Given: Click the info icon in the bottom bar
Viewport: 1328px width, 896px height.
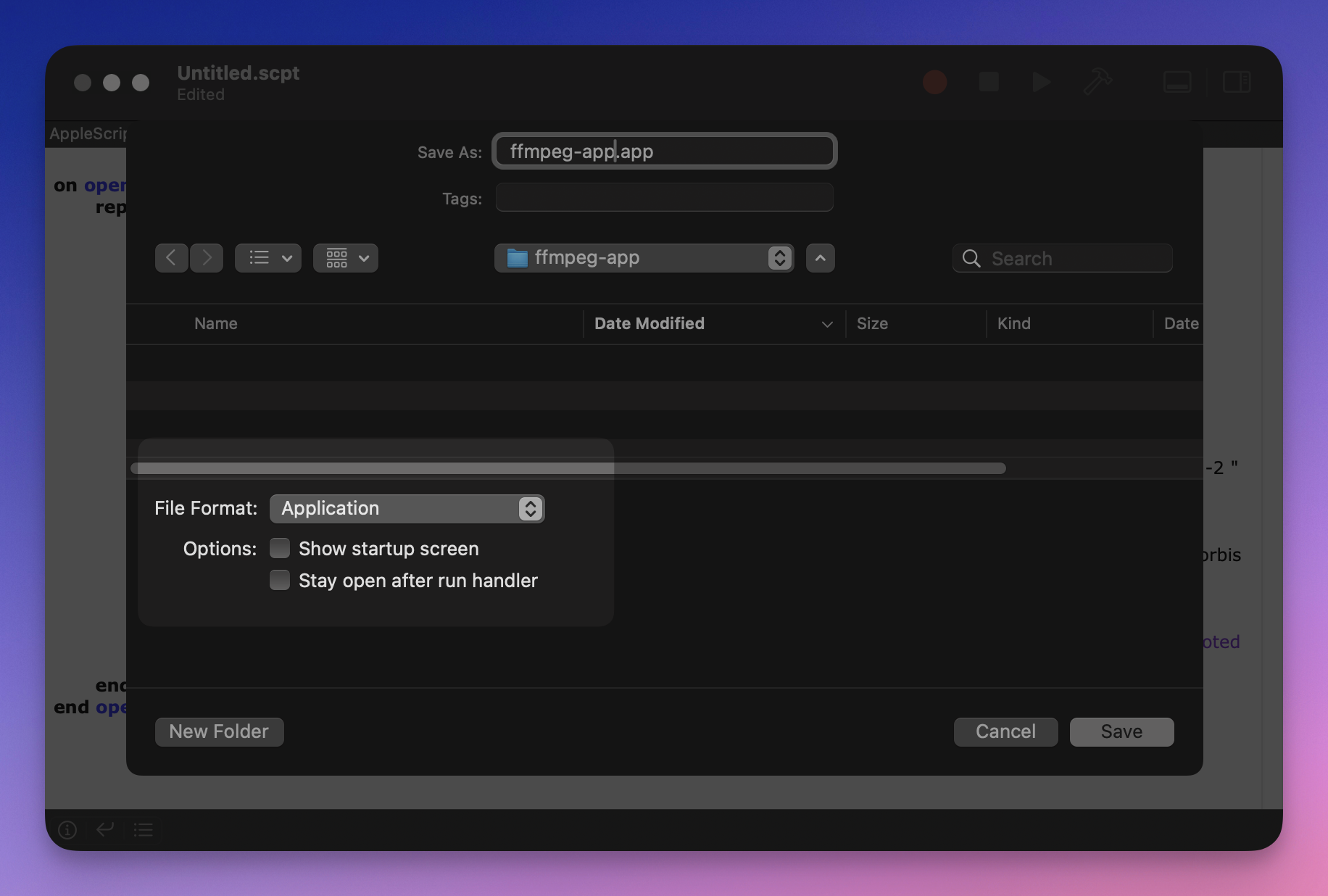Looking at the screenshot, I should point(67,829).
